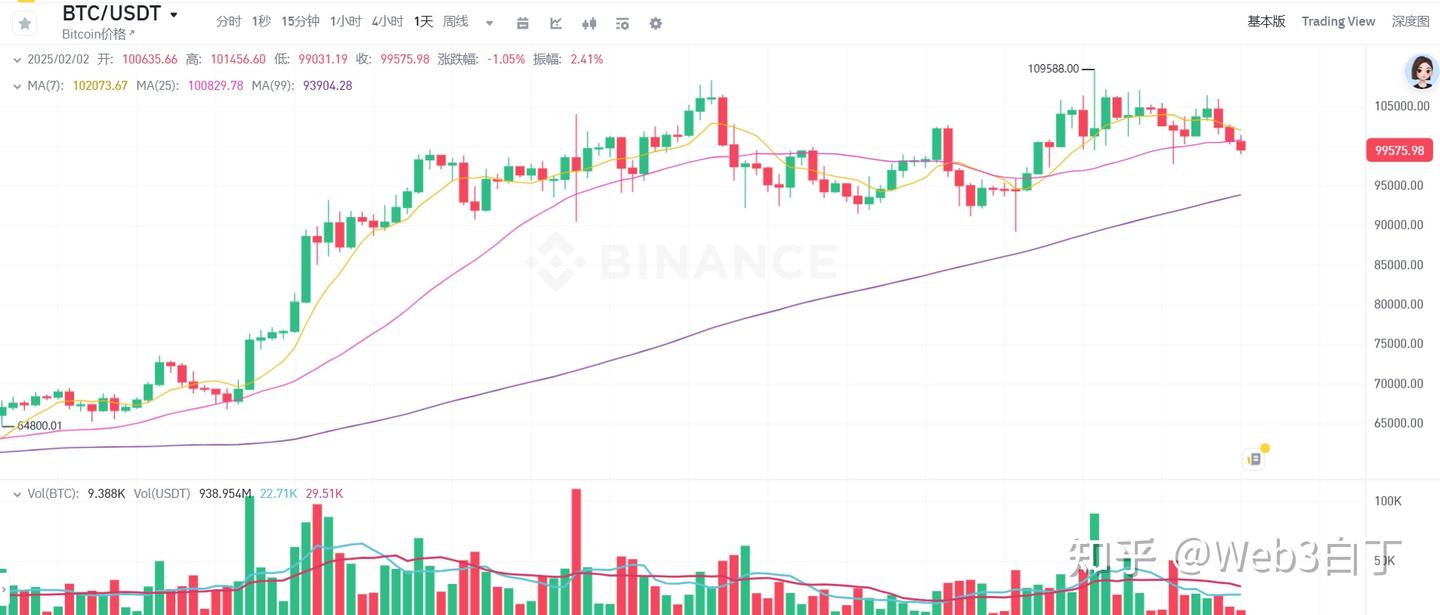Switch to the Trading View tab
The image size is (1440, 615).
pyautogui.click(x=1338, y=21)
